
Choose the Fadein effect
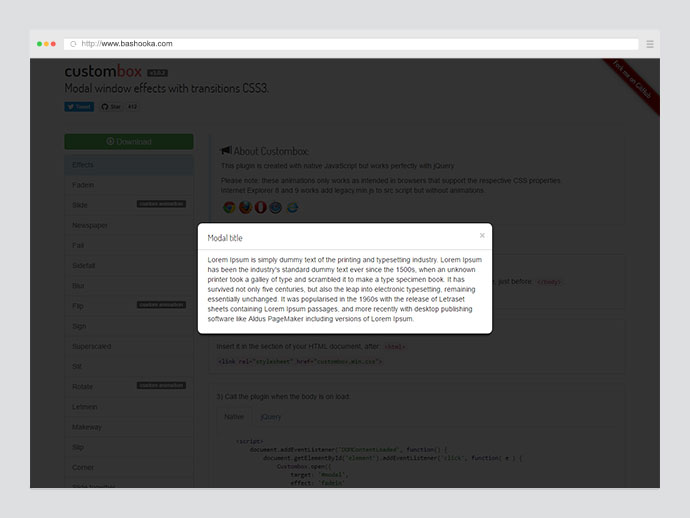129,185
